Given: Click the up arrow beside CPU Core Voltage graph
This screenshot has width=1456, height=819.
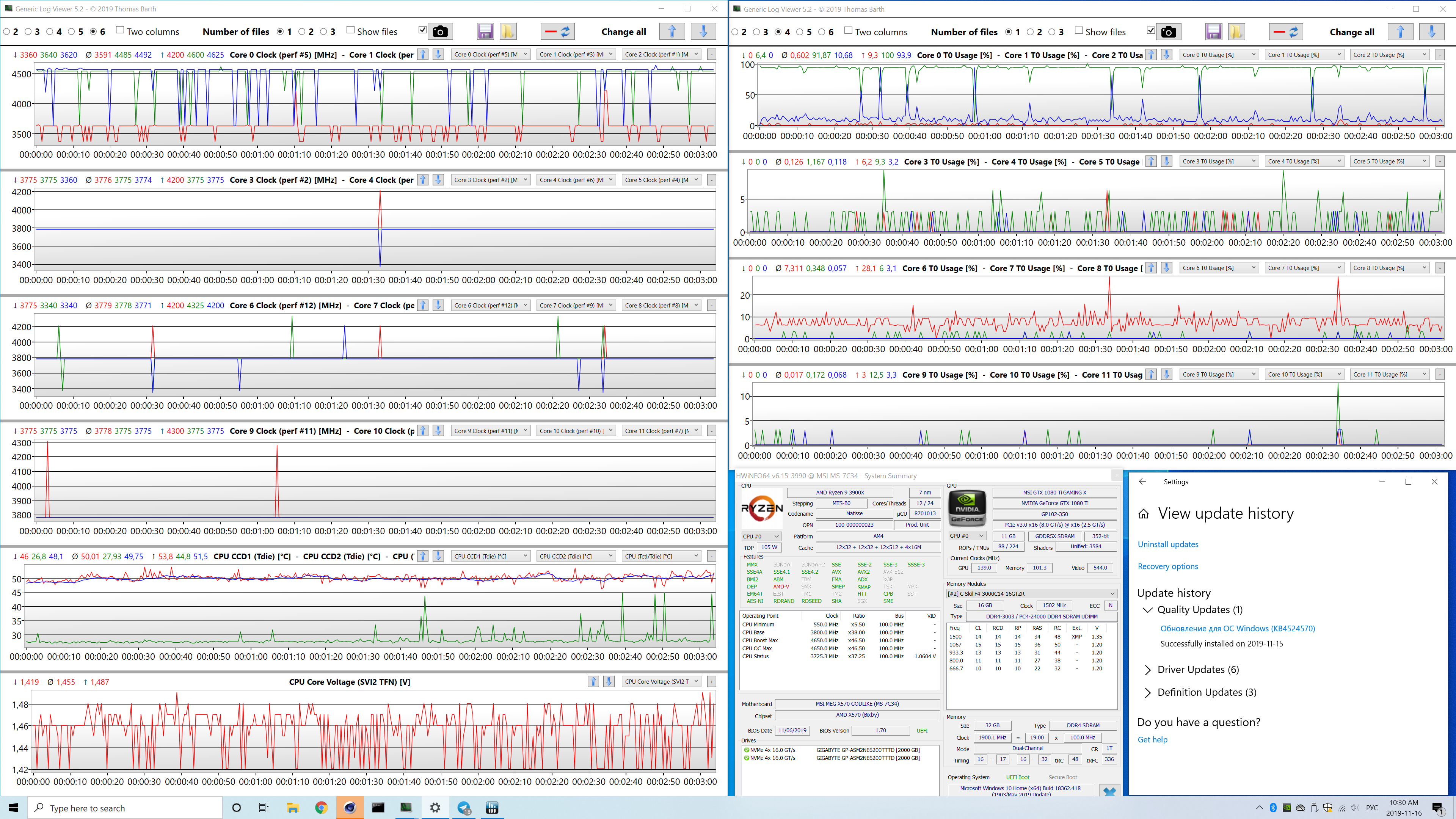Looking at the screenshot, I should click(x=593, y=682).
